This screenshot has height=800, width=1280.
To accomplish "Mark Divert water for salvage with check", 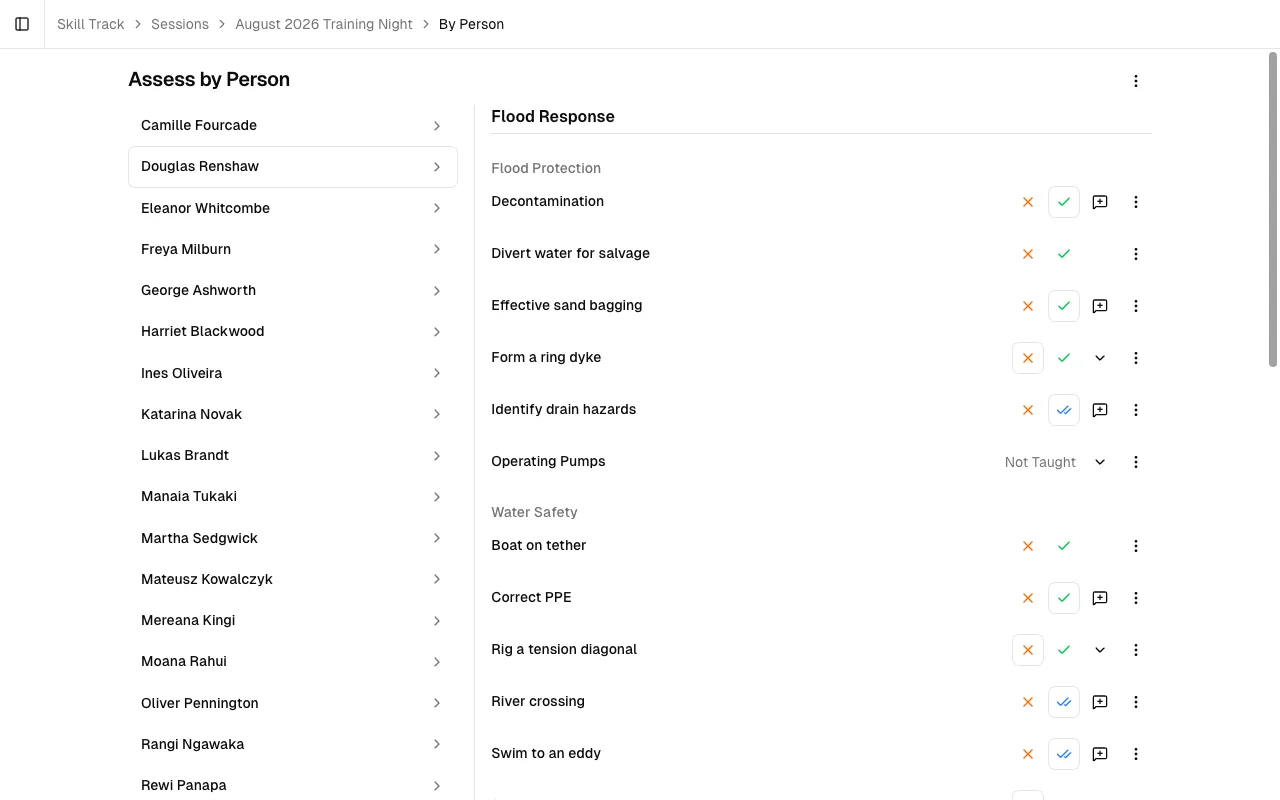I will click(1064, 254).
